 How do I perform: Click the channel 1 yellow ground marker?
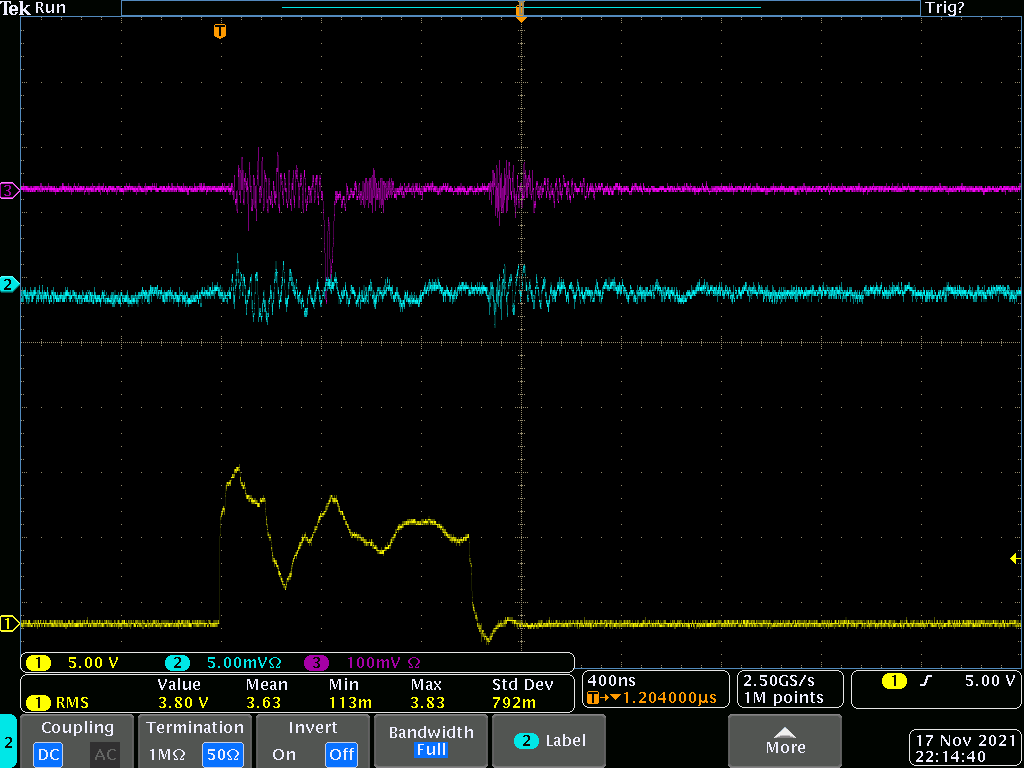[x=8, y=624]
